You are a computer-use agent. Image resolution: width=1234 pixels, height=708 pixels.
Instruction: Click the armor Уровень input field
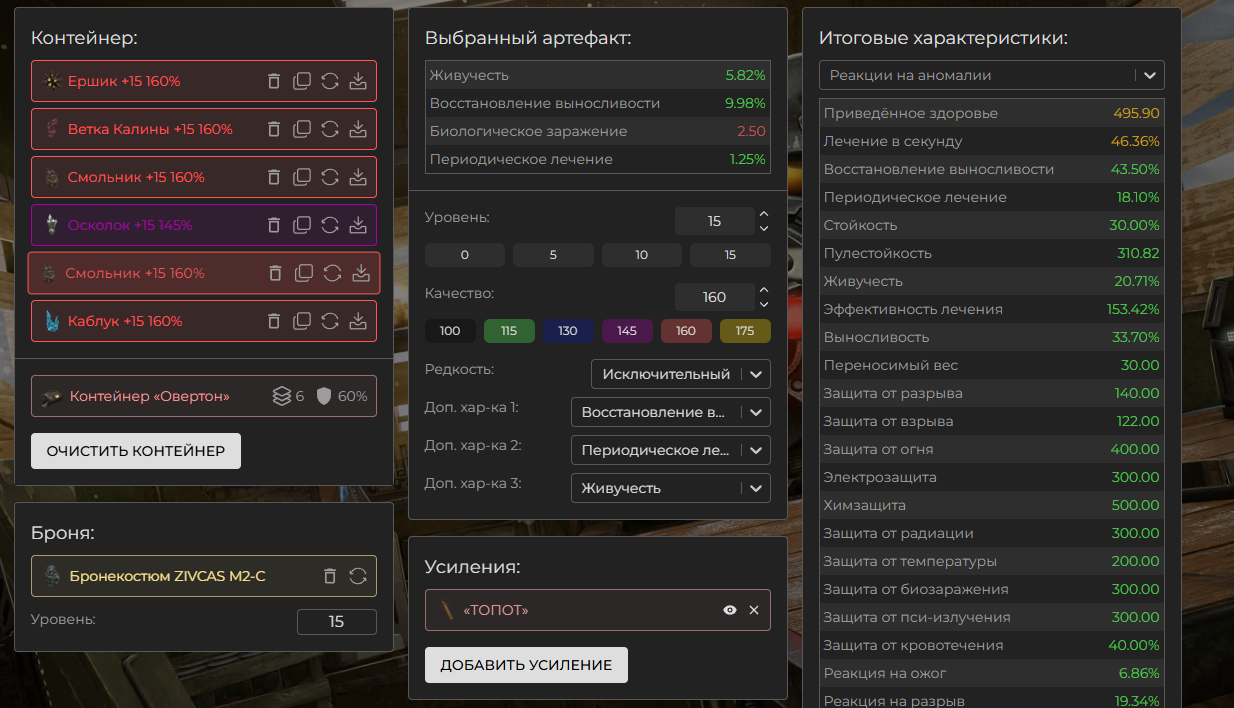pyautogui.click(x=336, y=622)
